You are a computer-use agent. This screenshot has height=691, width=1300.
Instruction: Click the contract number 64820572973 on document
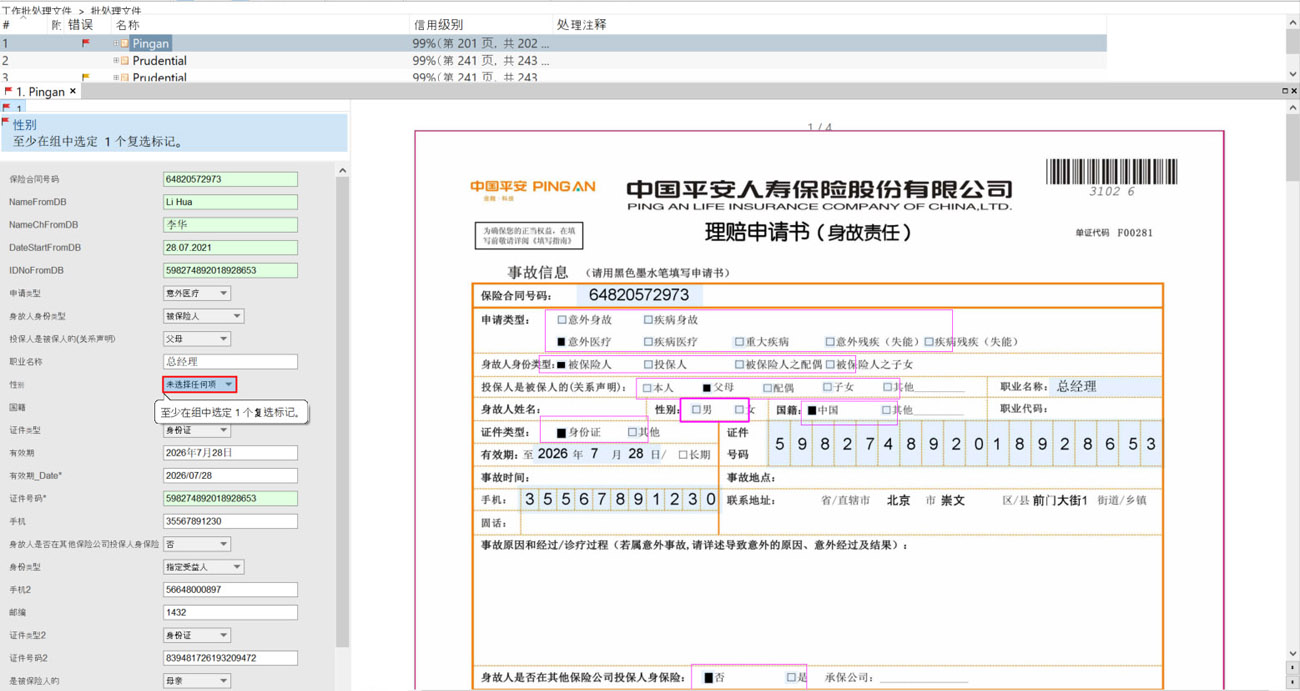click(639, 295)
